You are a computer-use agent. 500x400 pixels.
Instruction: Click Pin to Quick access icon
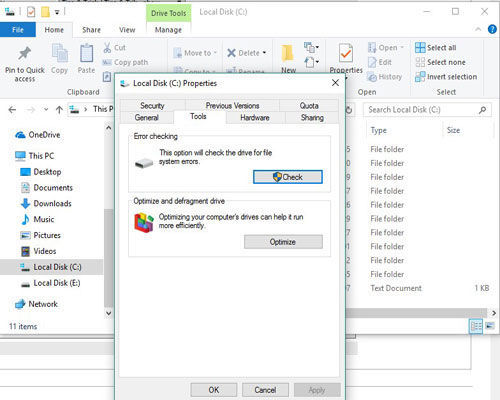click(x=24, y=53)
